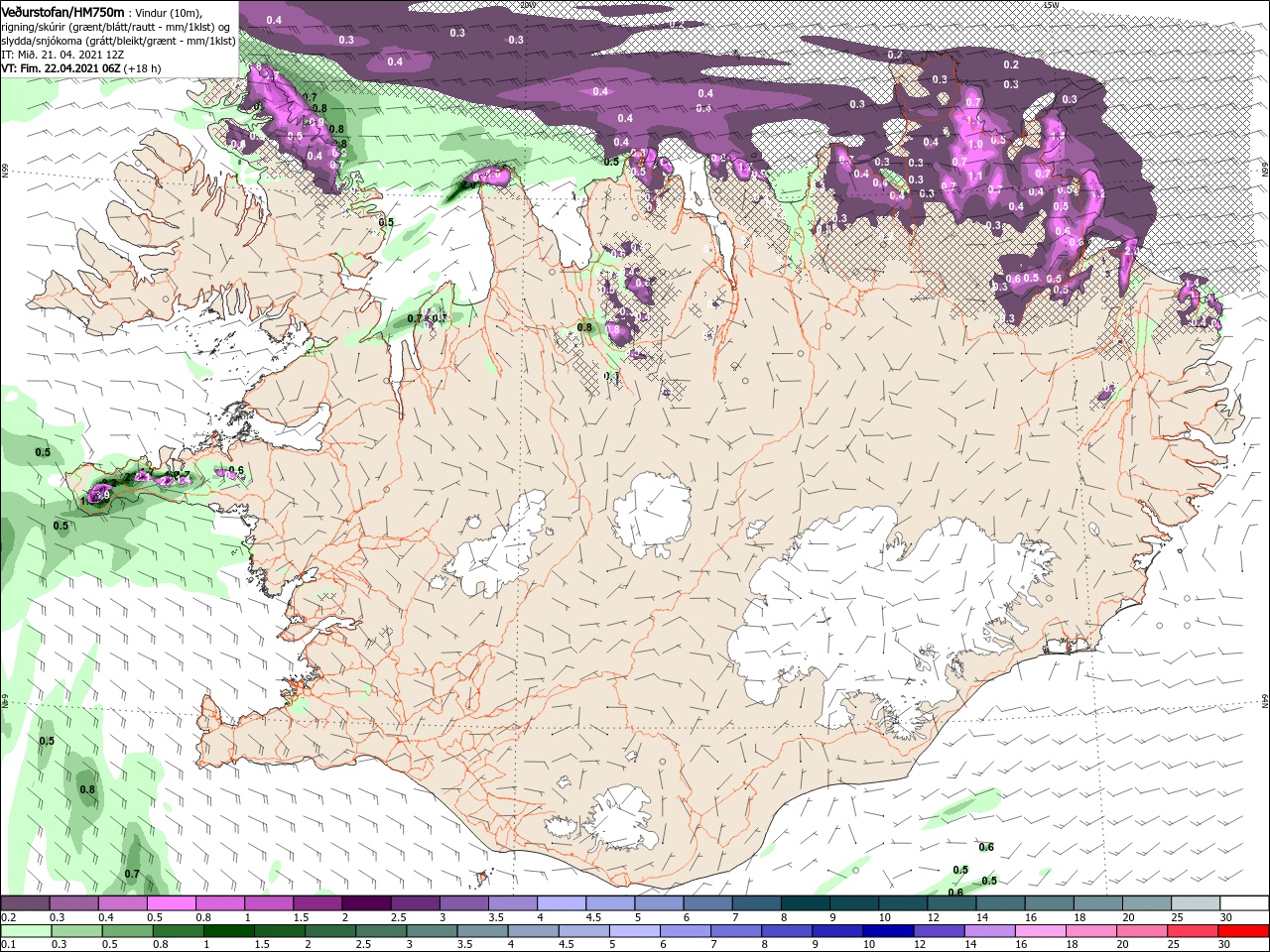The height and width of the screenshot is (952, 1270).
Task: Pick the 4 light lavender swatch, upper legend row
Action: tap(562, 903)
